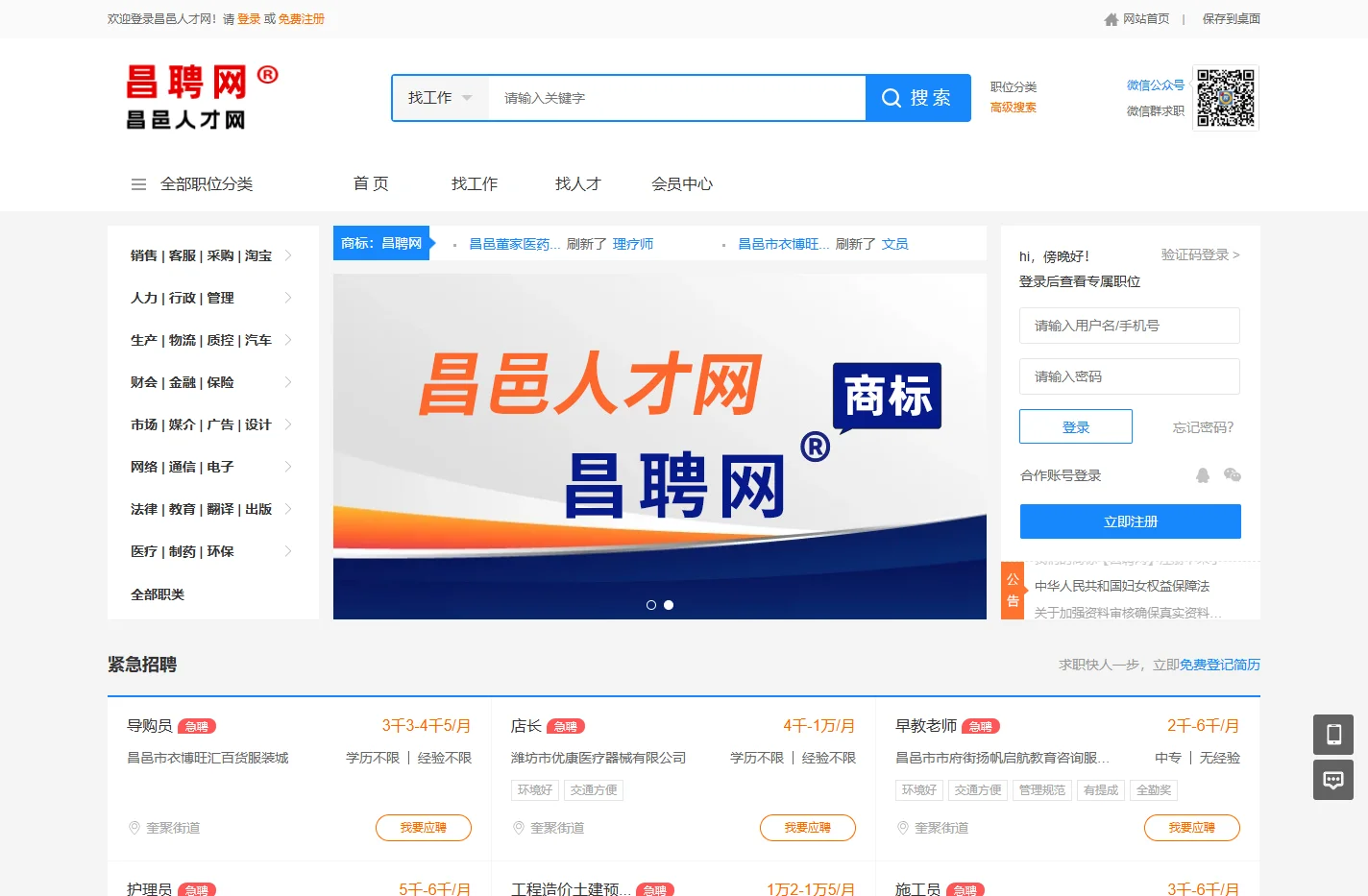Click 微信群求职 label
Image resolution: width=1368 pixels, height=896 pixels.
(x=1156, y=111)
